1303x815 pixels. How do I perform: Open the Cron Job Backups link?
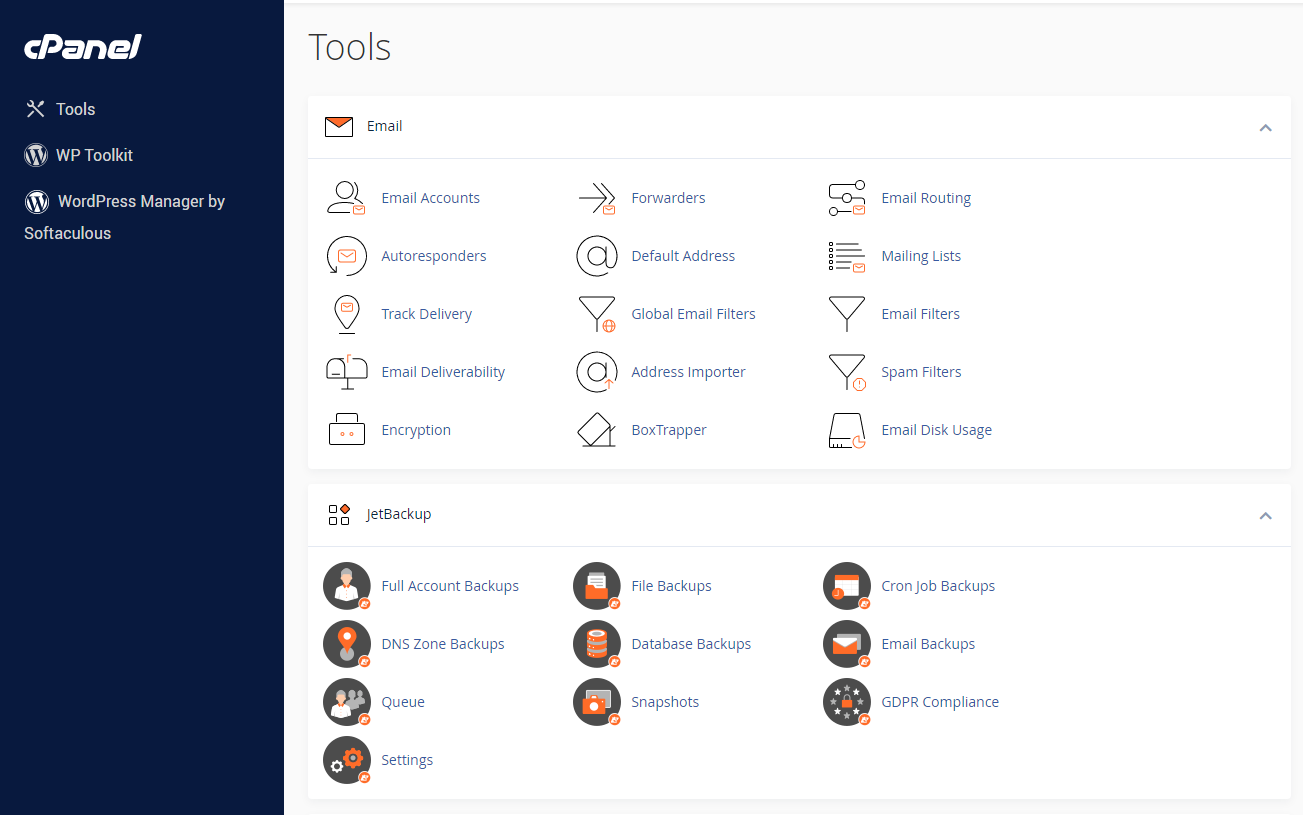[938, 586]
